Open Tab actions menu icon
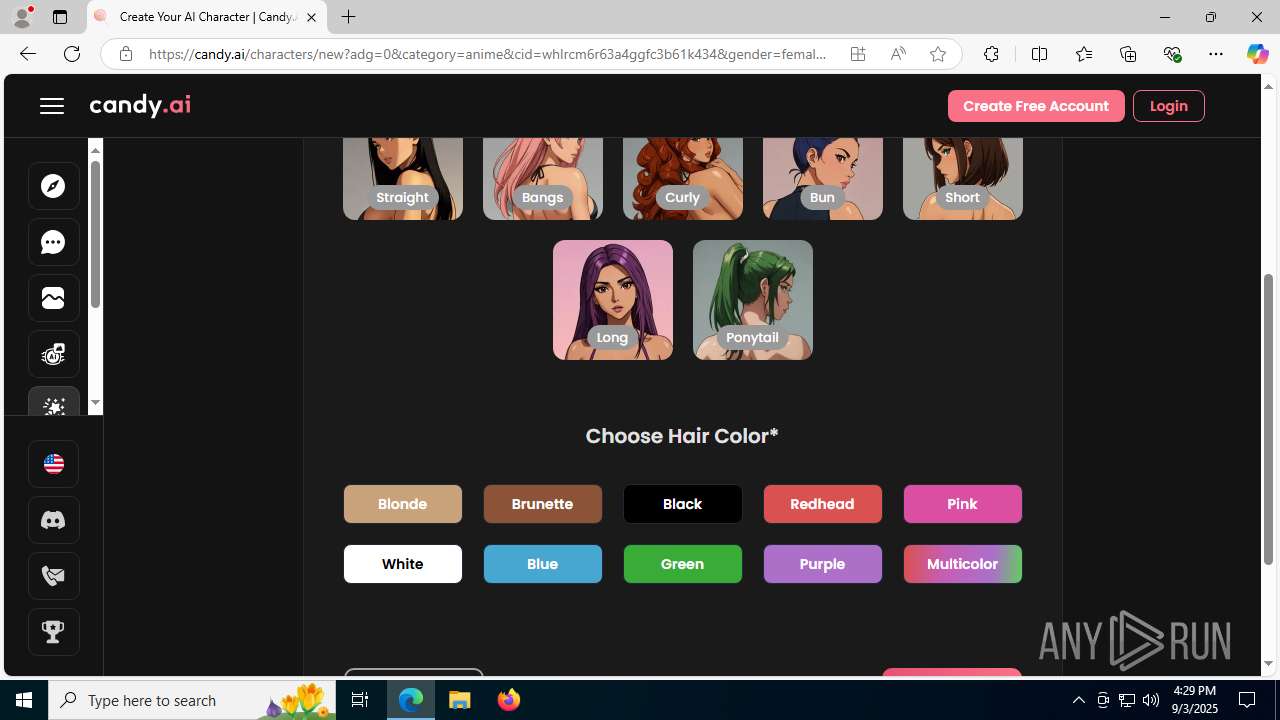1280x720 pixels. pyautogui.click(x=60, y=17)
